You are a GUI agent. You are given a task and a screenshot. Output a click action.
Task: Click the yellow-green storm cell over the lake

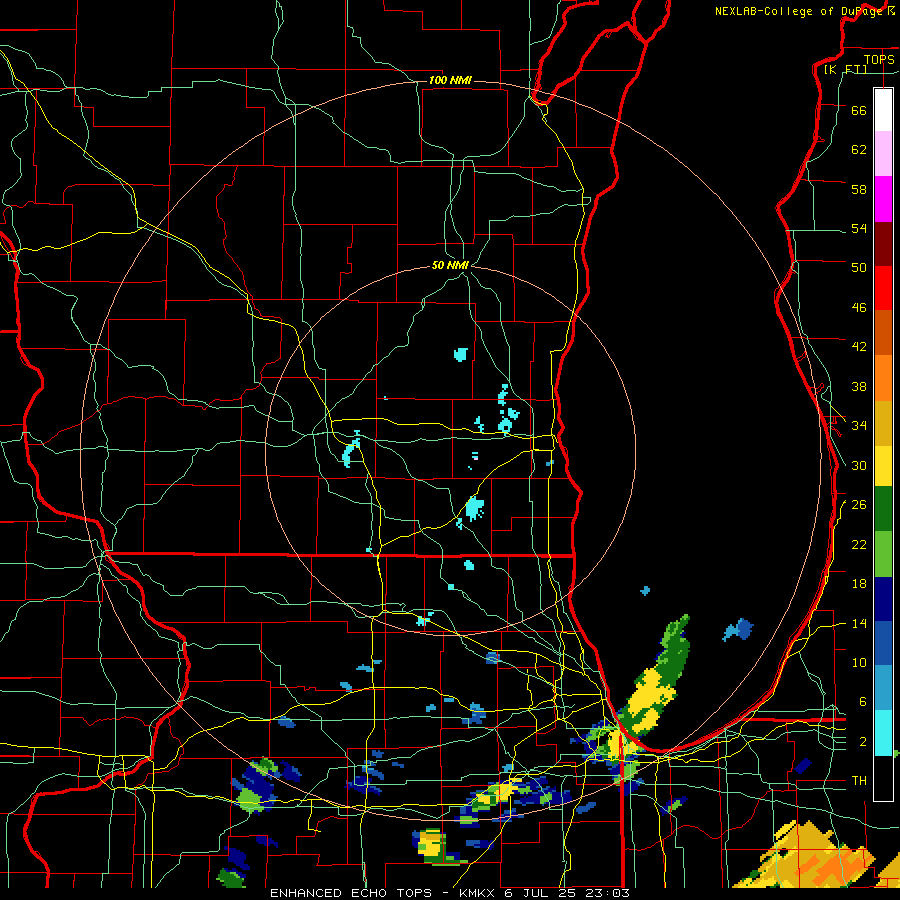[x=654, y=681]
